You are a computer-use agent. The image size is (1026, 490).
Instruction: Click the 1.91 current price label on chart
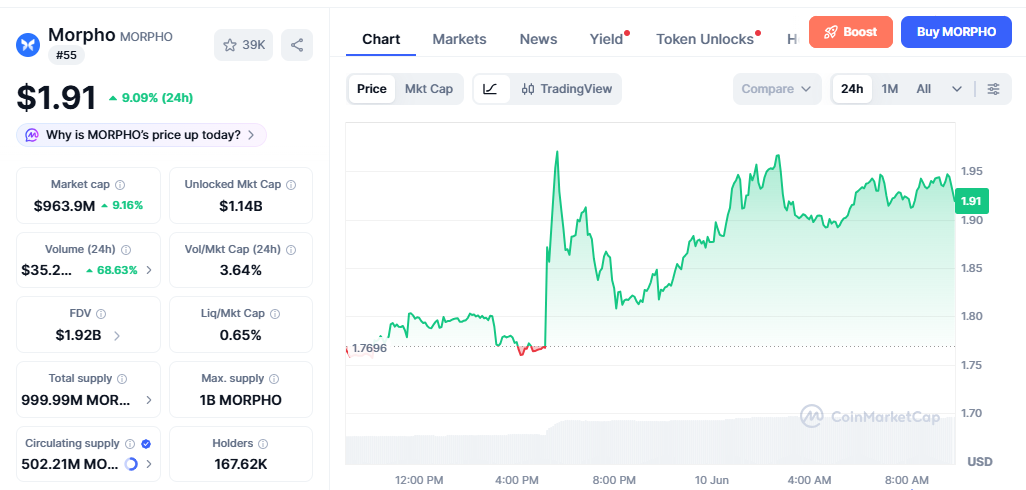point(972,201)
